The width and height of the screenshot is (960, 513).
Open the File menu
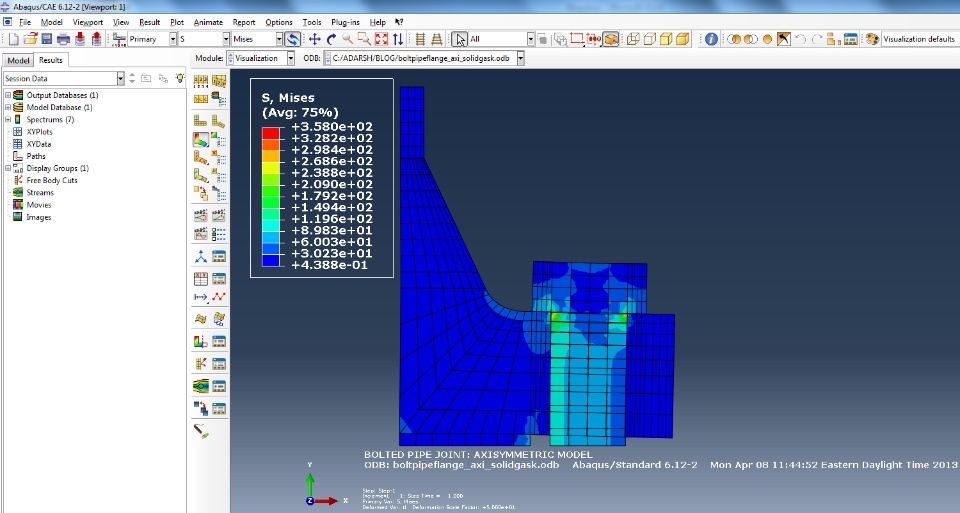[24, 22]
